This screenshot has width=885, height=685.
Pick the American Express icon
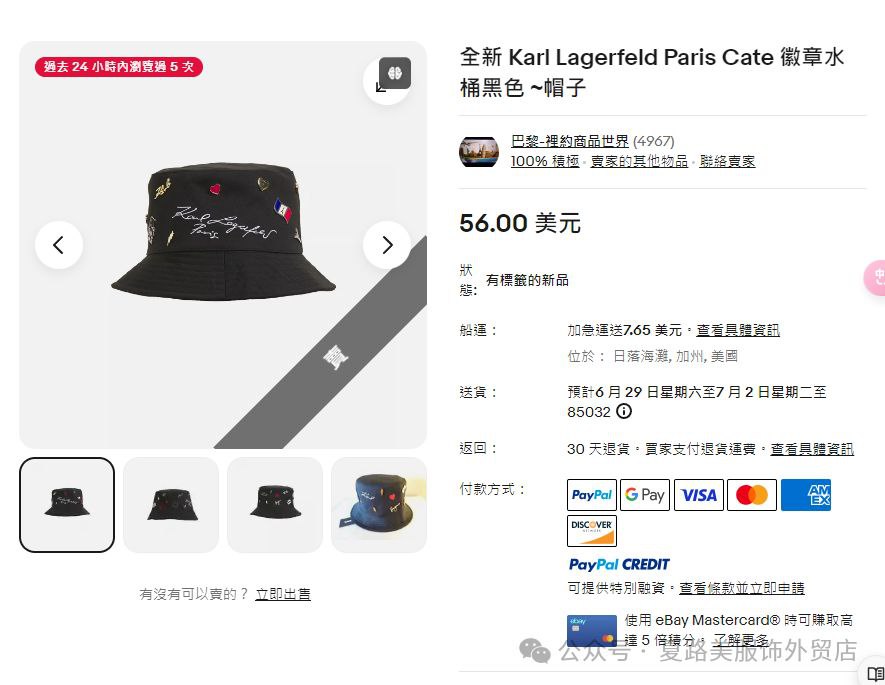point(805,495)
